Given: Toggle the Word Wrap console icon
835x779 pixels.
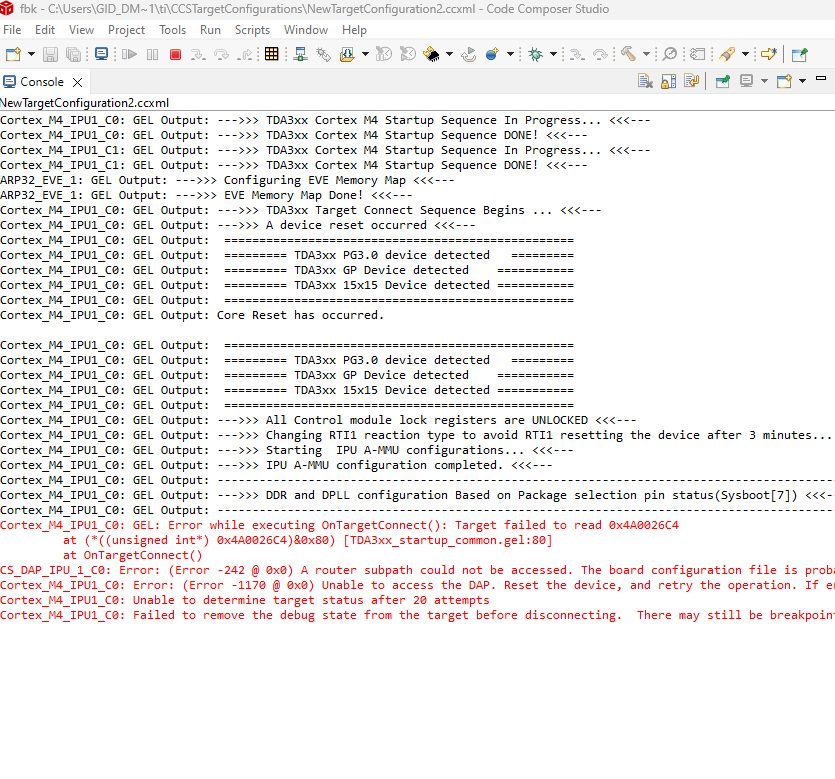Looking at the screenshot, I should 692,81.
